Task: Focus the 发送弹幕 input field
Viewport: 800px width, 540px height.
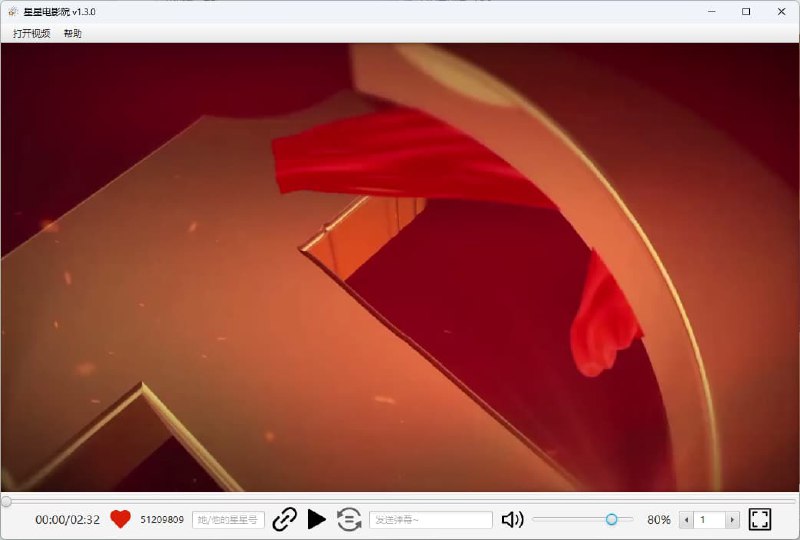Action: coord(431,520)
